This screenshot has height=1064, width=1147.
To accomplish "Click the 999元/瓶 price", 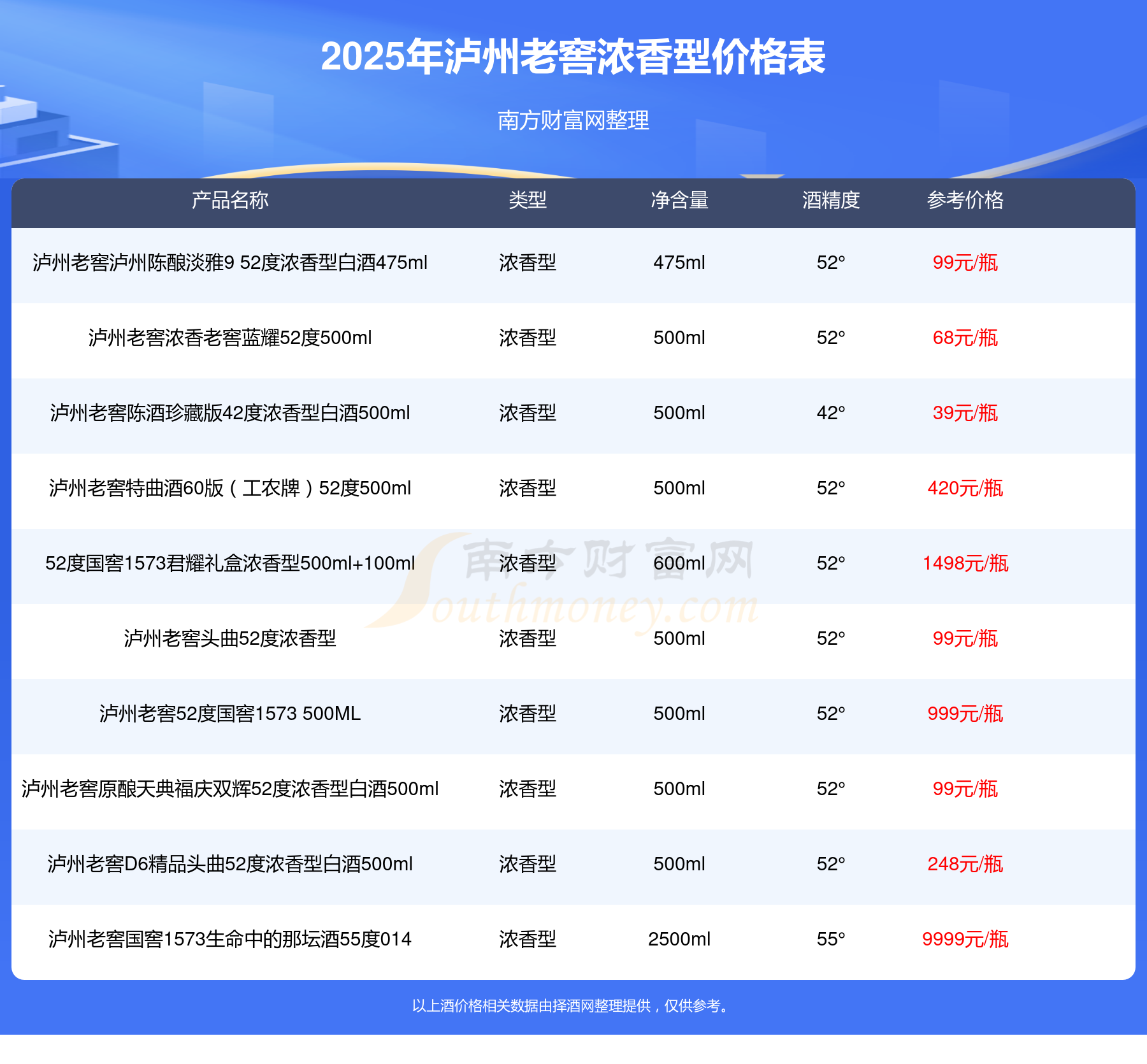I will coord(965,714).
